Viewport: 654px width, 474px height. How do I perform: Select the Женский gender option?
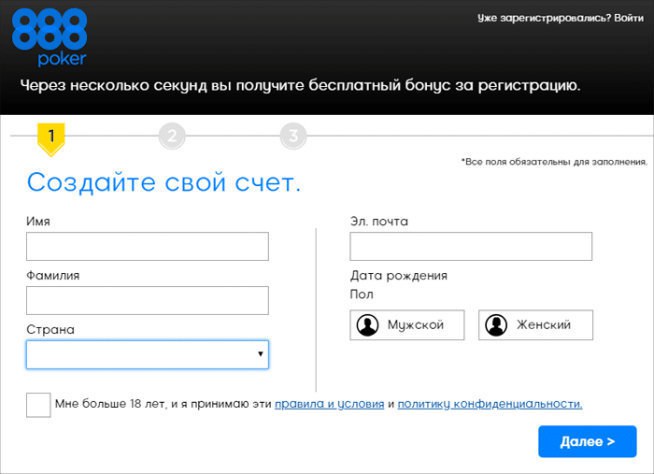click(536, 325)
